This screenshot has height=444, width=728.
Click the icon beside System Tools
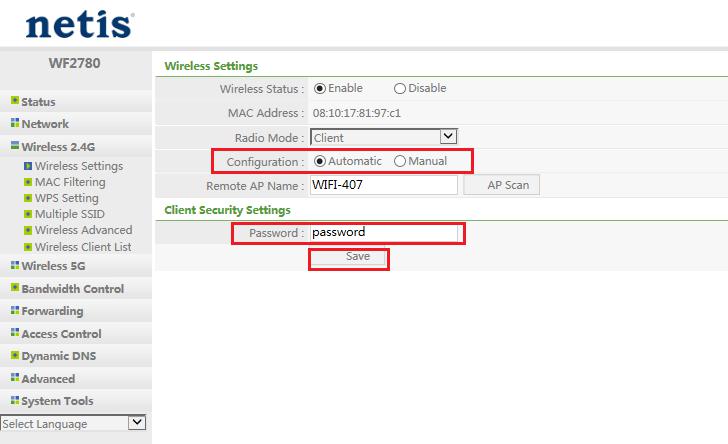point(14,400)
